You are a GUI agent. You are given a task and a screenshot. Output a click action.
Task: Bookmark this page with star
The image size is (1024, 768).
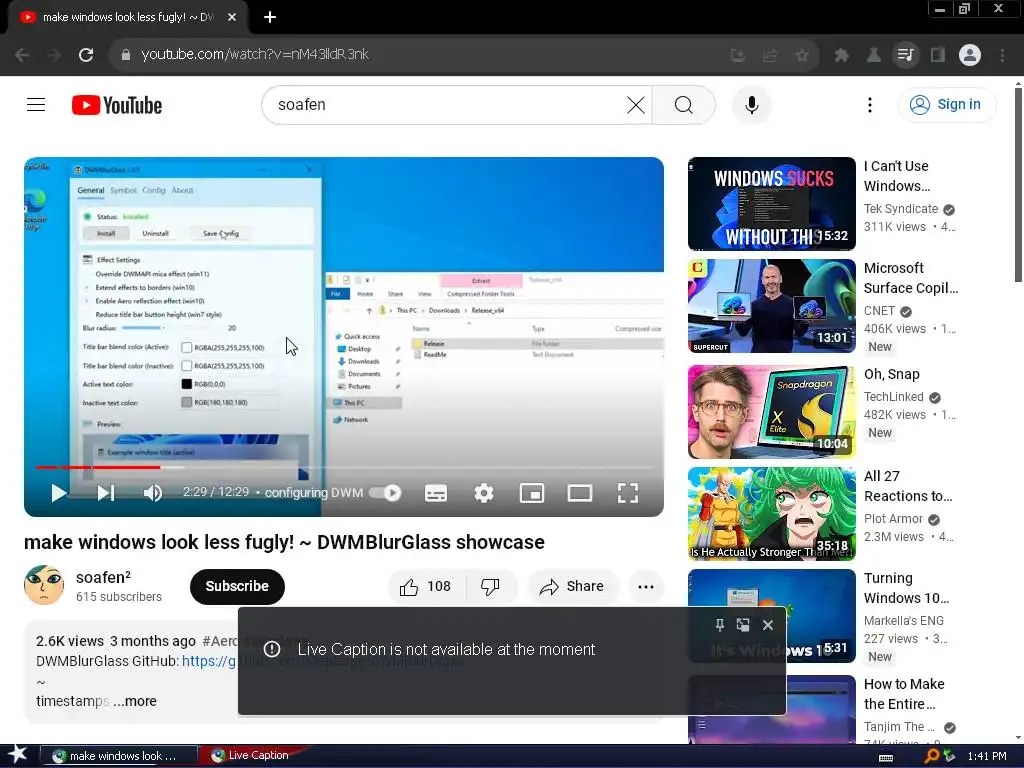click(x=802, y=56)
